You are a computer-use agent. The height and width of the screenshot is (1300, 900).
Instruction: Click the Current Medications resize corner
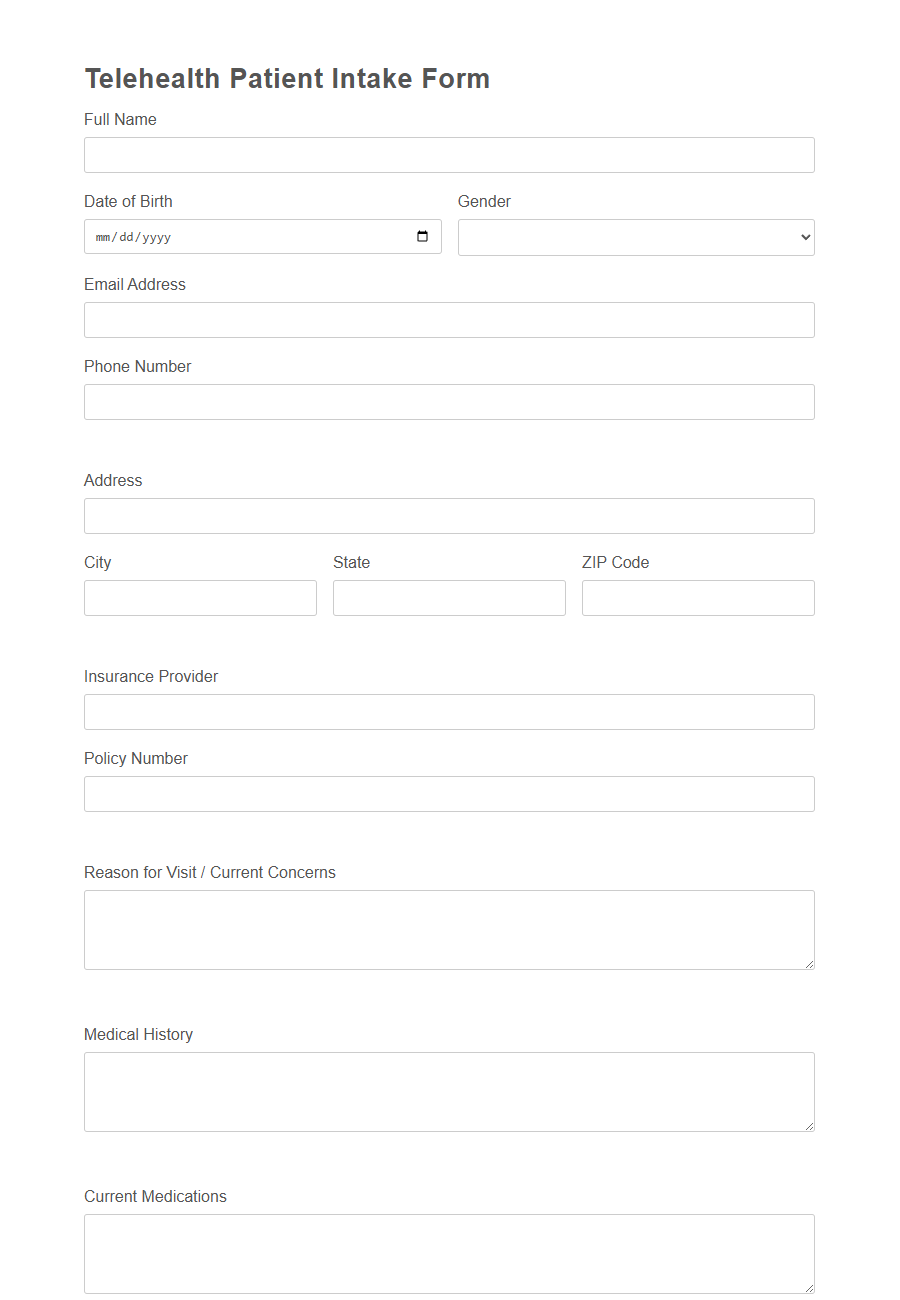809,1288
